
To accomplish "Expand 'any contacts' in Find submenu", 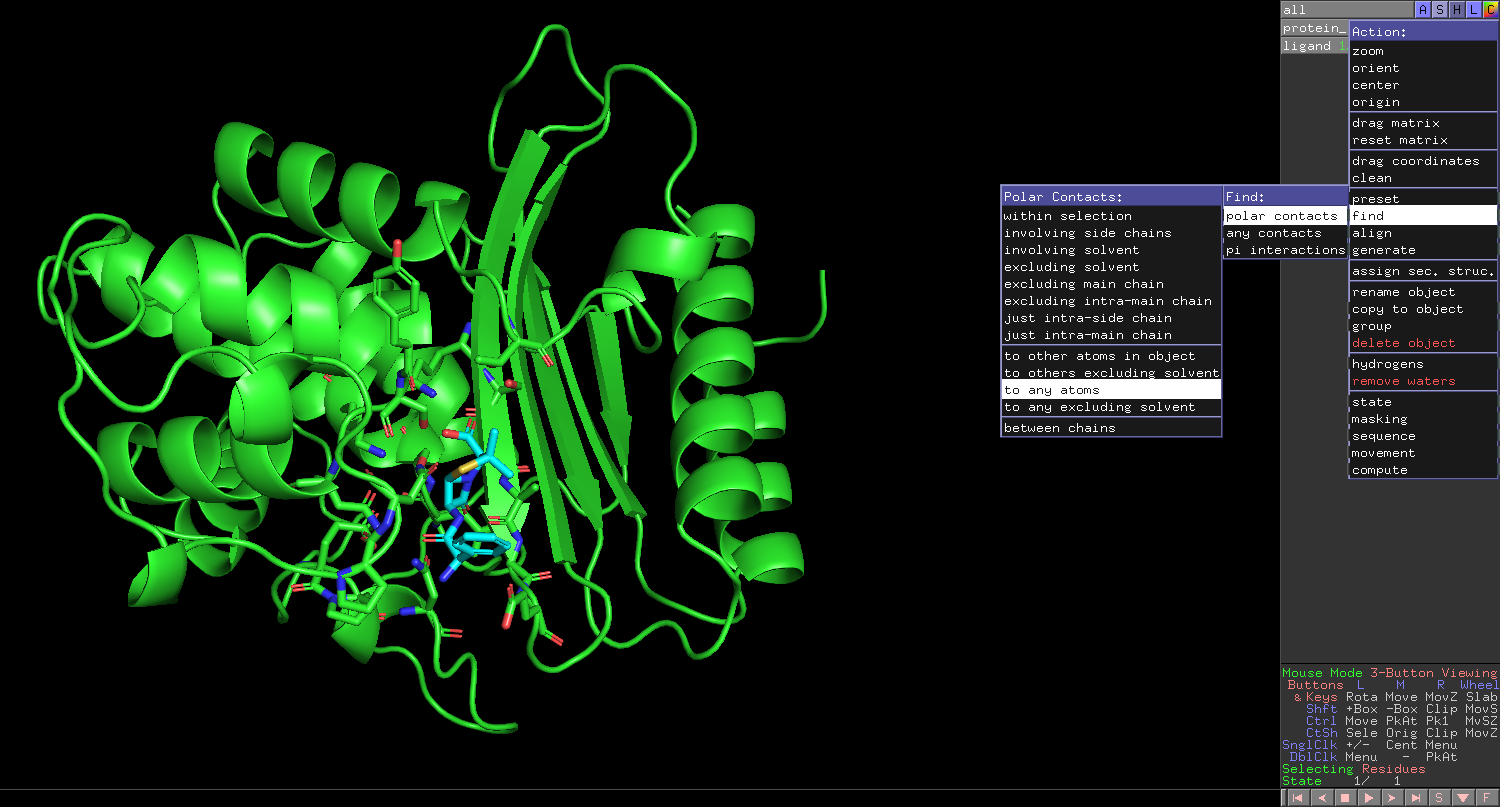I will (x=1286, y=233).
